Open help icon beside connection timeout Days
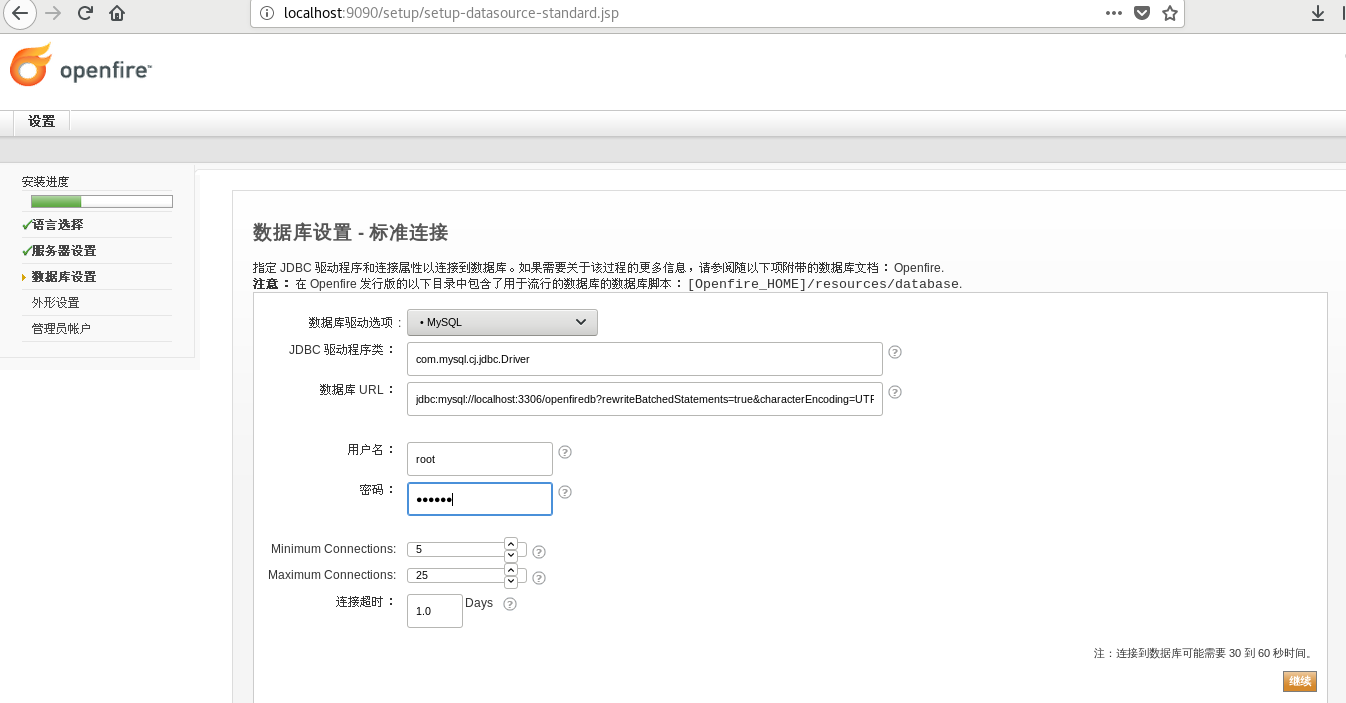 coord(510,604)
